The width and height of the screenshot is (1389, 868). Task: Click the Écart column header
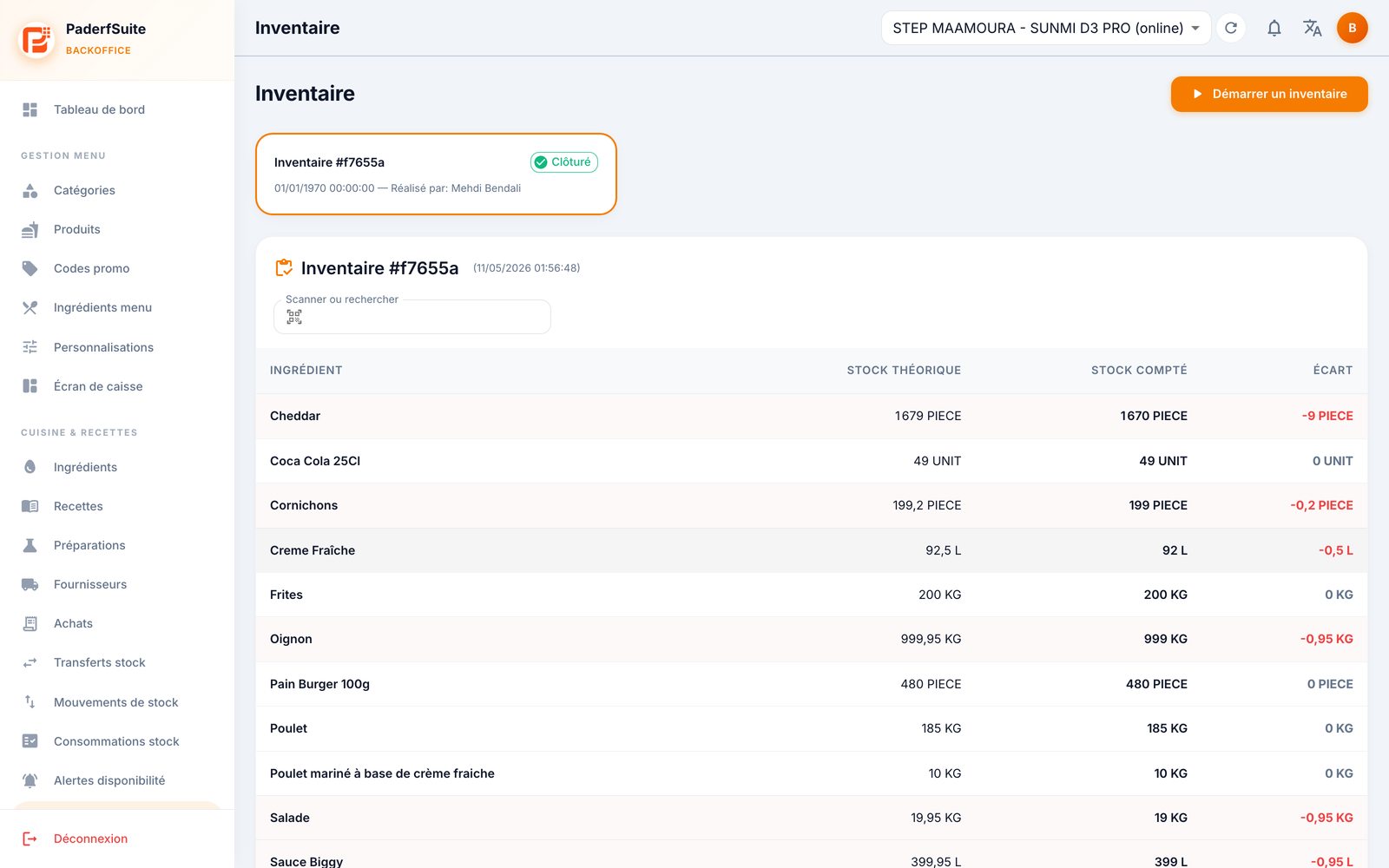pos(1333,370)
